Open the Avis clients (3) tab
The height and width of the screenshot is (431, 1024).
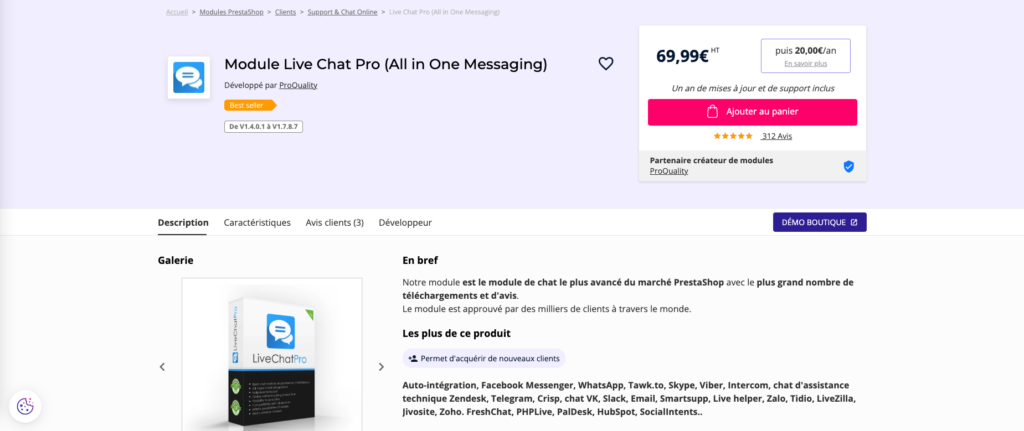pos(334,222)
